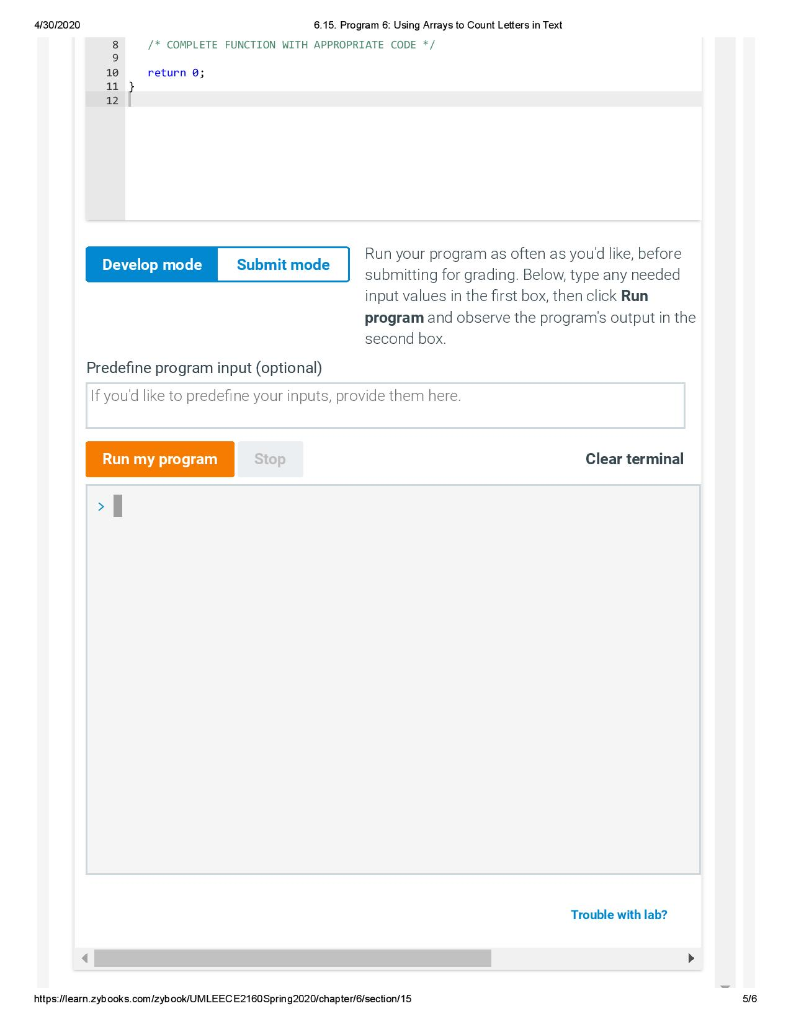Switch to Submit mode tab

coord(283,264)
